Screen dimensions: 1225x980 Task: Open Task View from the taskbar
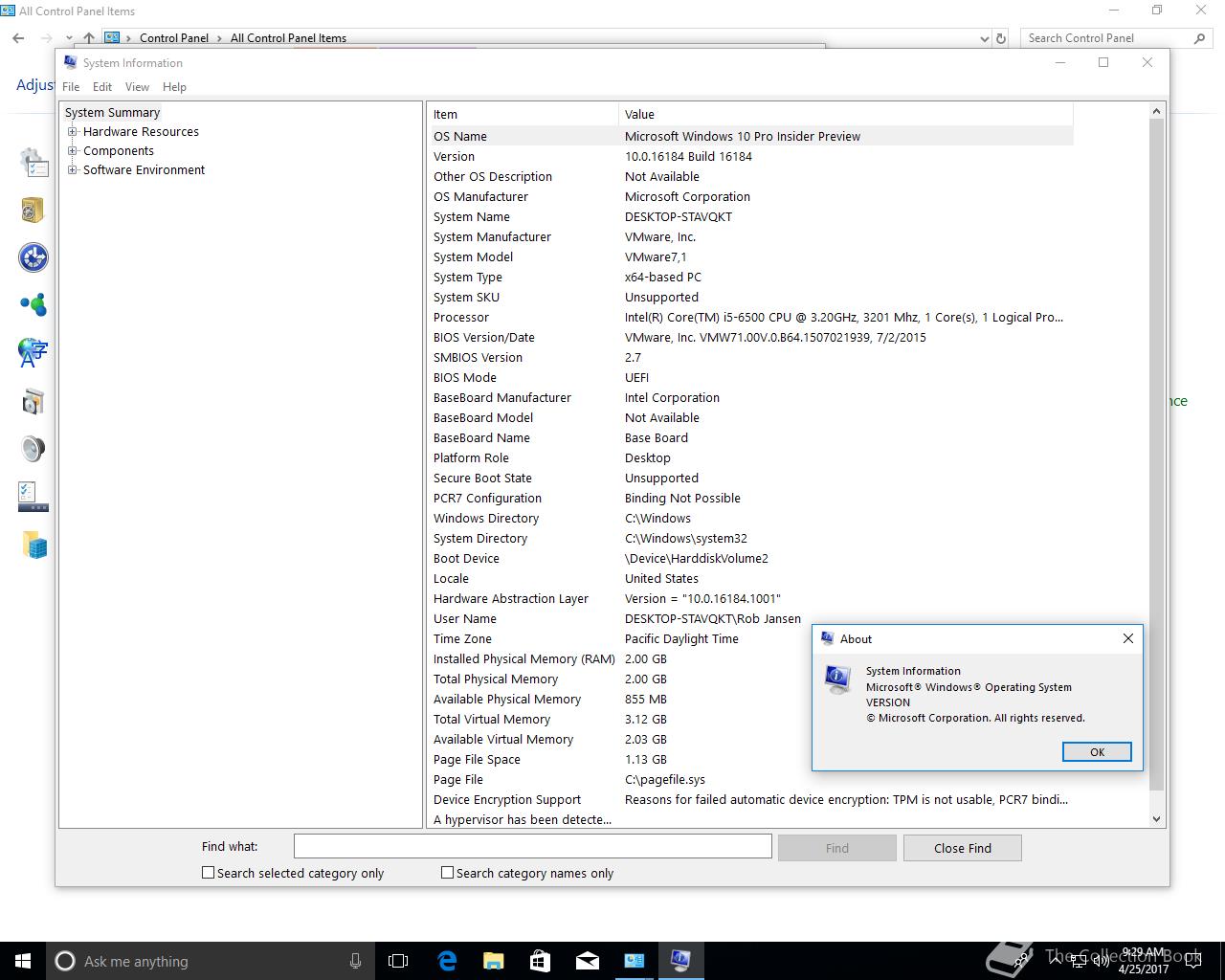pos(398,961)
